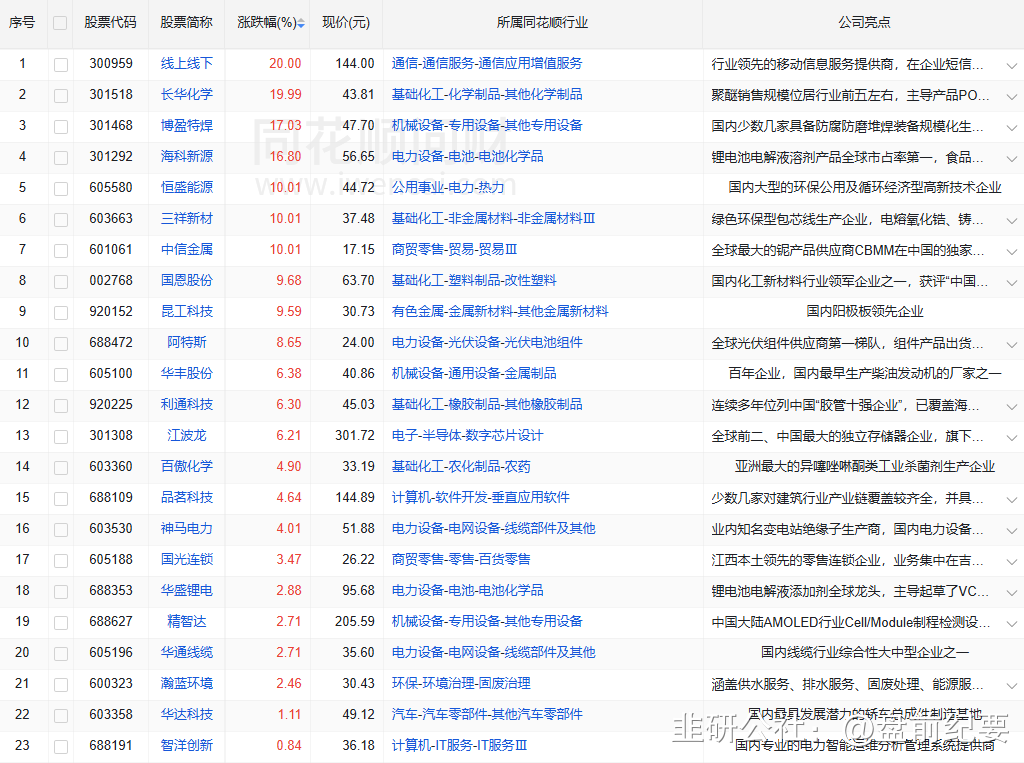Viewport: 1024px width, 763px height.
Task: Toggle the checkbox next to 688472
Action: (x=61, y=343)
